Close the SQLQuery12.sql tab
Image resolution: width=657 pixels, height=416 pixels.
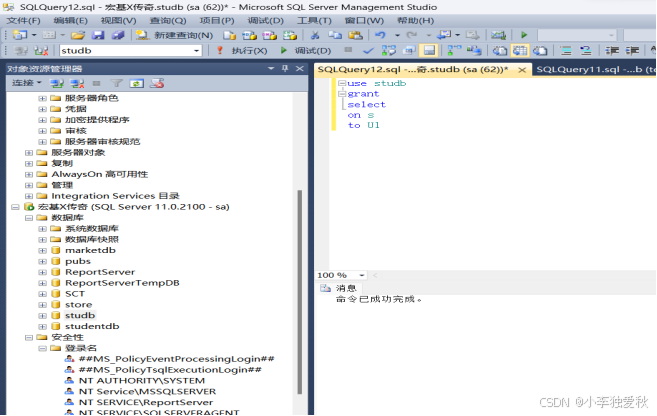pos(522,70)
